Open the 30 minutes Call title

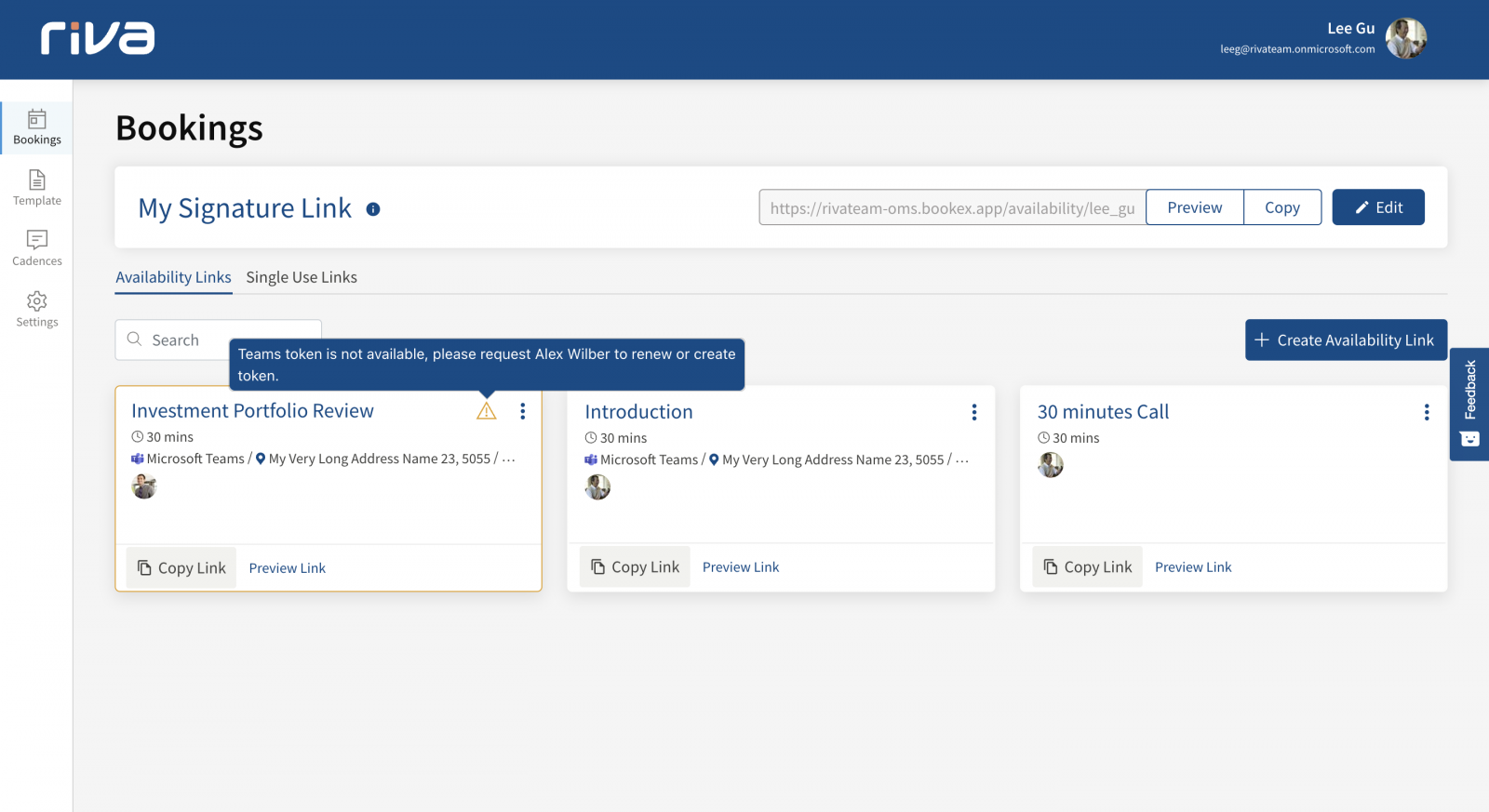[x=1103, y=412]
